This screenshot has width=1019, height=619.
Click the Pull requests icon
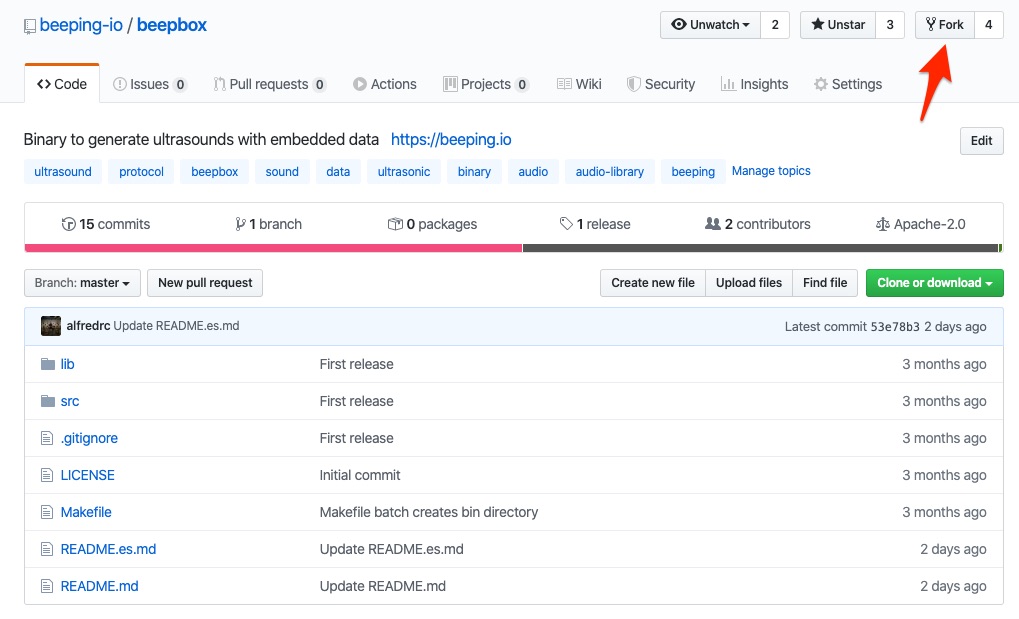point(220,85)
